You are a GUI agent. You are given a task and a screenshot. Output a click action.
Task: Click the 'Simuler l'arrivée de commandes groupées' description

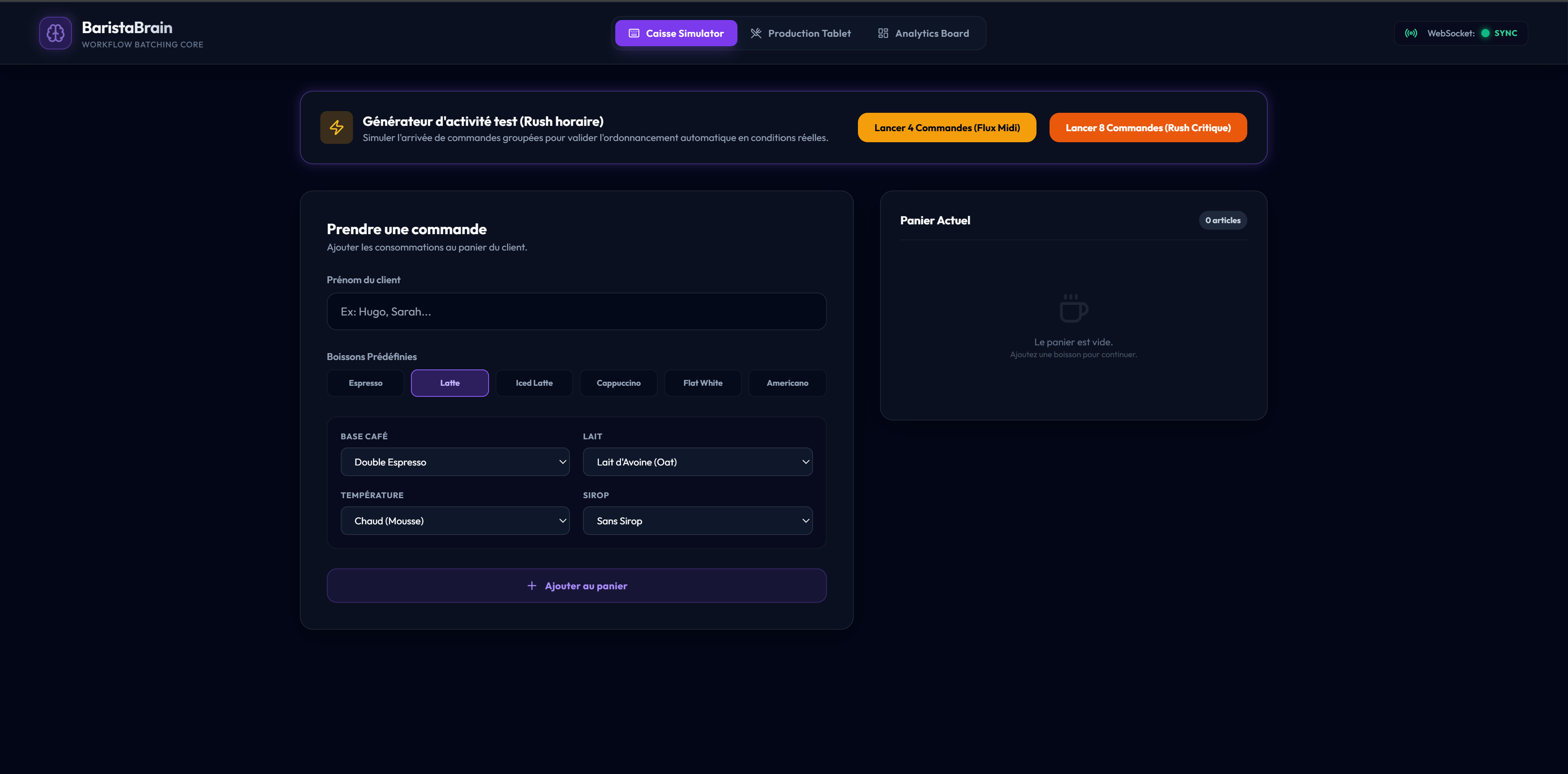click(x=595, y=138)
